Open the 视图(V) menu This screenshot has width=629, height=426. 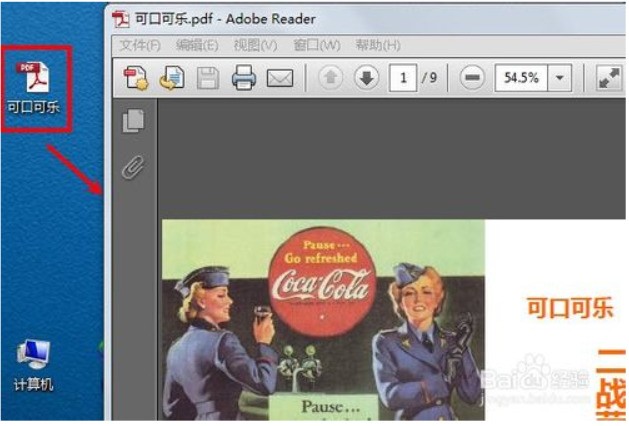[x=255, y=46]
